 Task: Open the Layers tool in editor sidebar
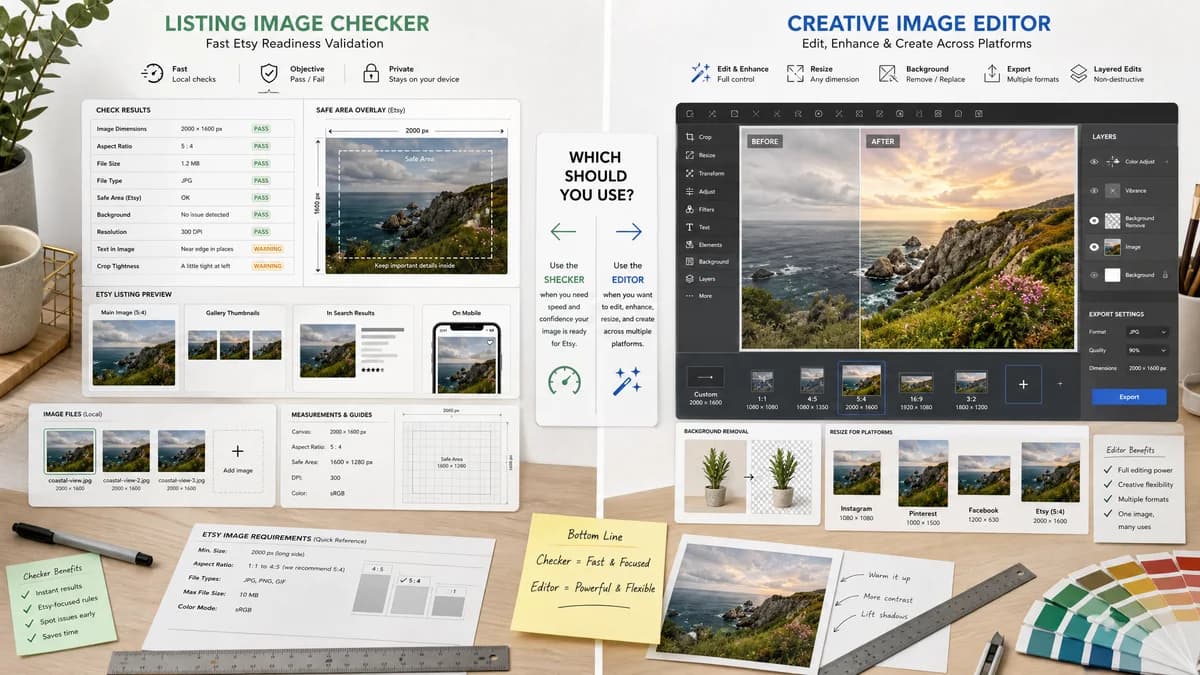click(x=700, y=279)
